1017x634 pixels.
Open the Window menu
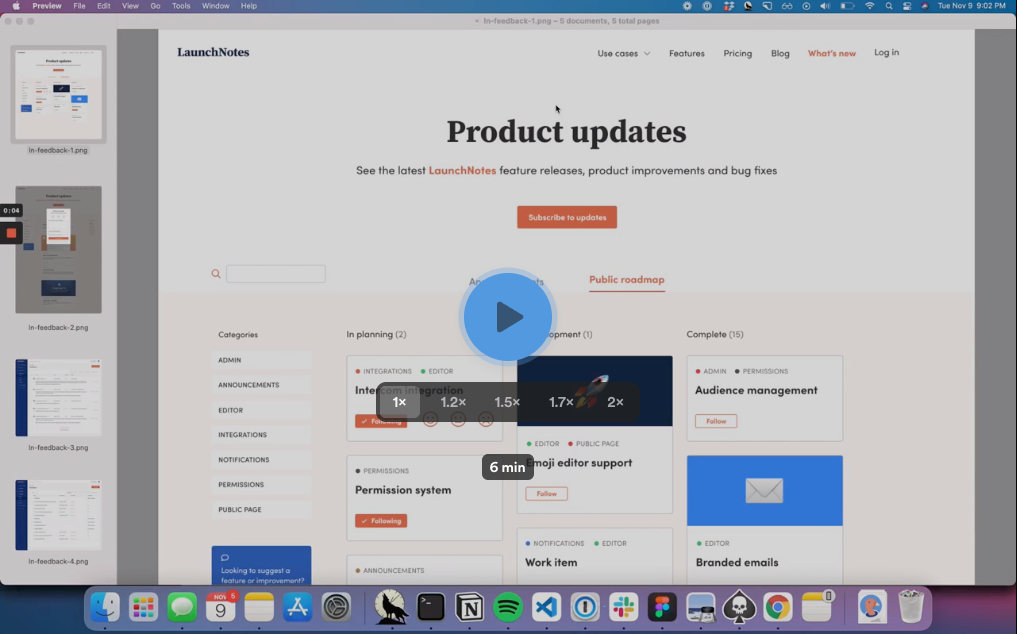pyautogui.click(x=215, y=6)
